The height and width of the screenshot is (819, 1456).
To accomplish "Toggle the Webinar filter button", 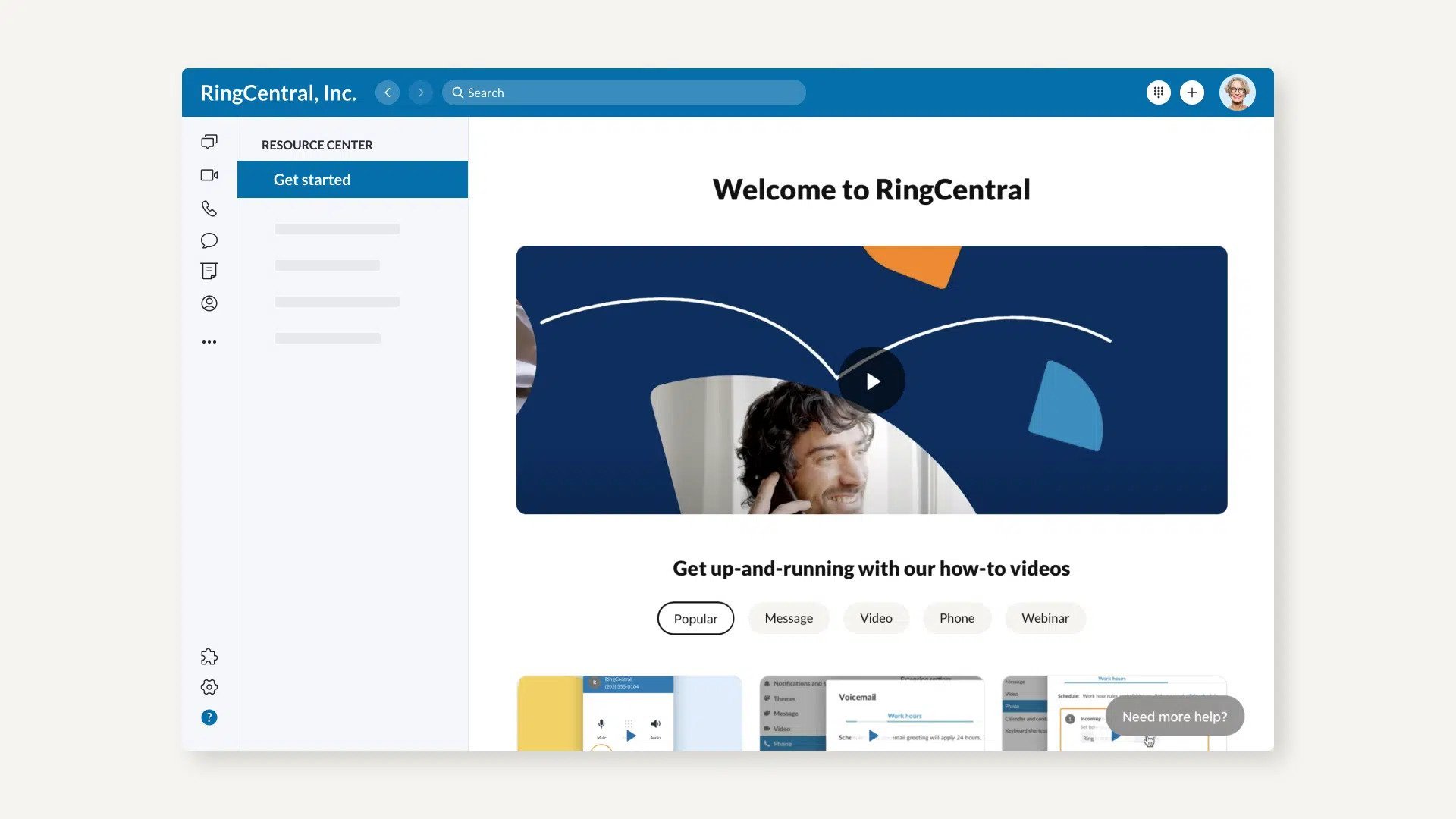I will tap(1045, 618).
